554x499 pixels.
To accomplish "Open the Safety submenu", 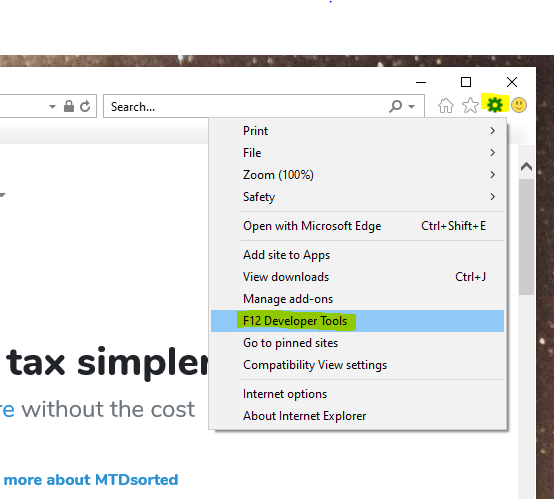I will [357, 196].
